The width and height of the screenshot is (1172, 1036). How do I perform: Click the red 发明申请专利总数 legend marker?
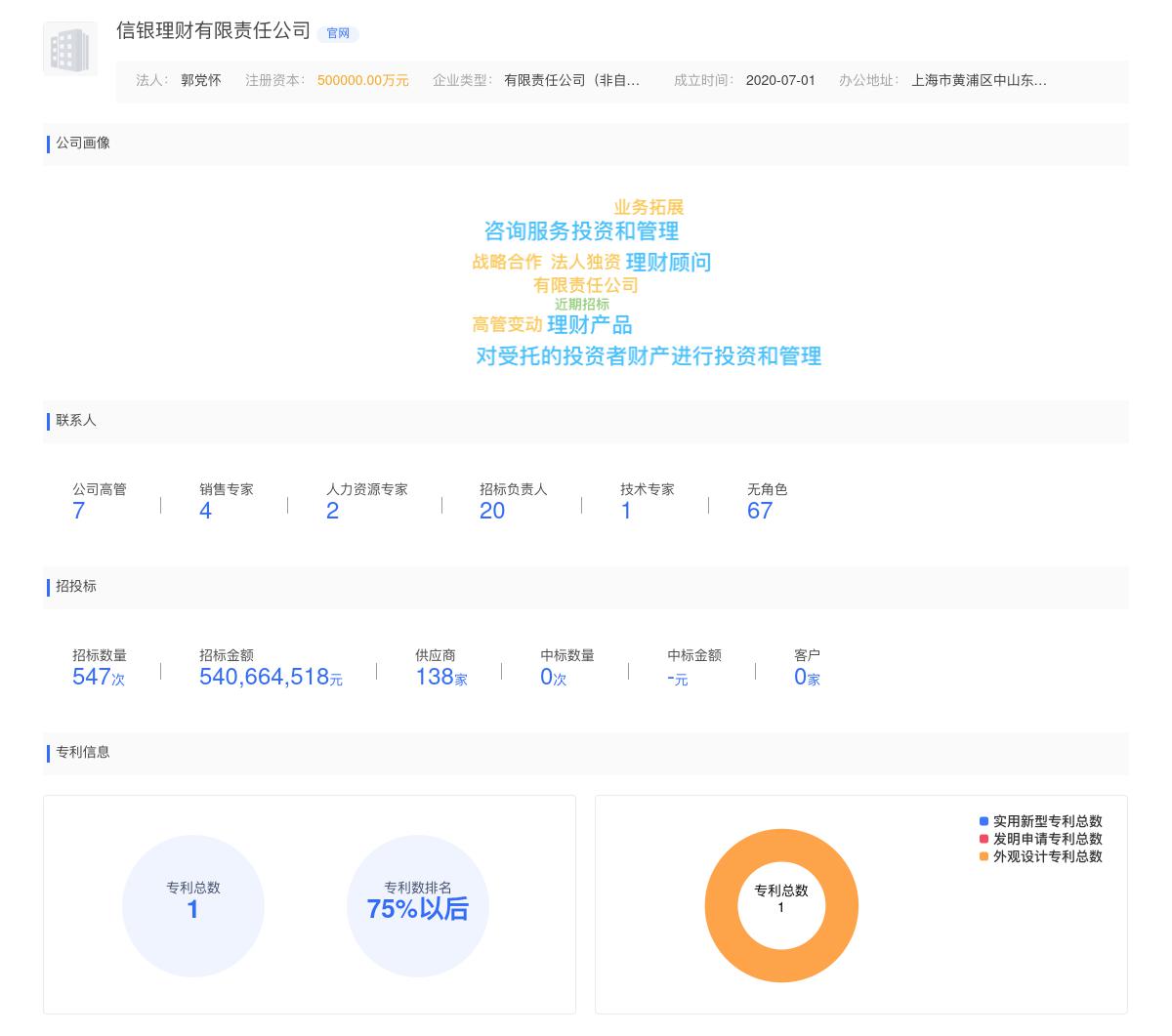tap(983, 841)
